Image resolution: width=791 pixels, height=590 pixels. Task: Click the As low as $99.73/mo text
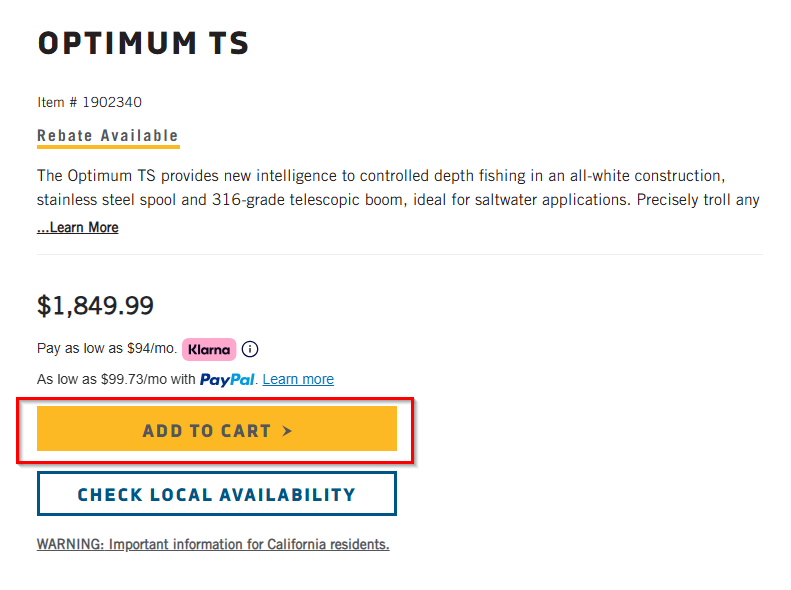[x=116, y=379]
